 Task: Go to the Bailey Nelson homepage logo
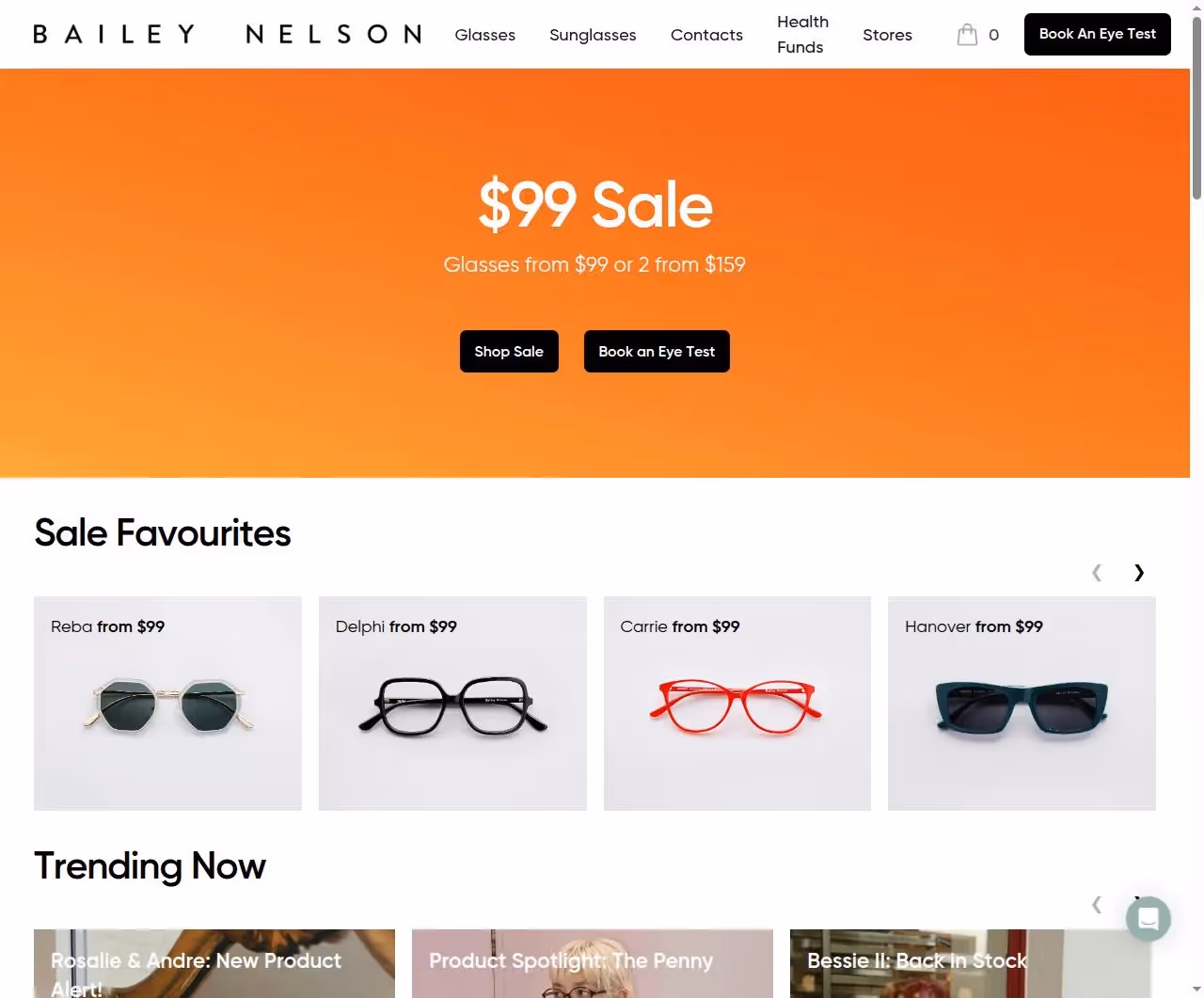tap(228, 34)
